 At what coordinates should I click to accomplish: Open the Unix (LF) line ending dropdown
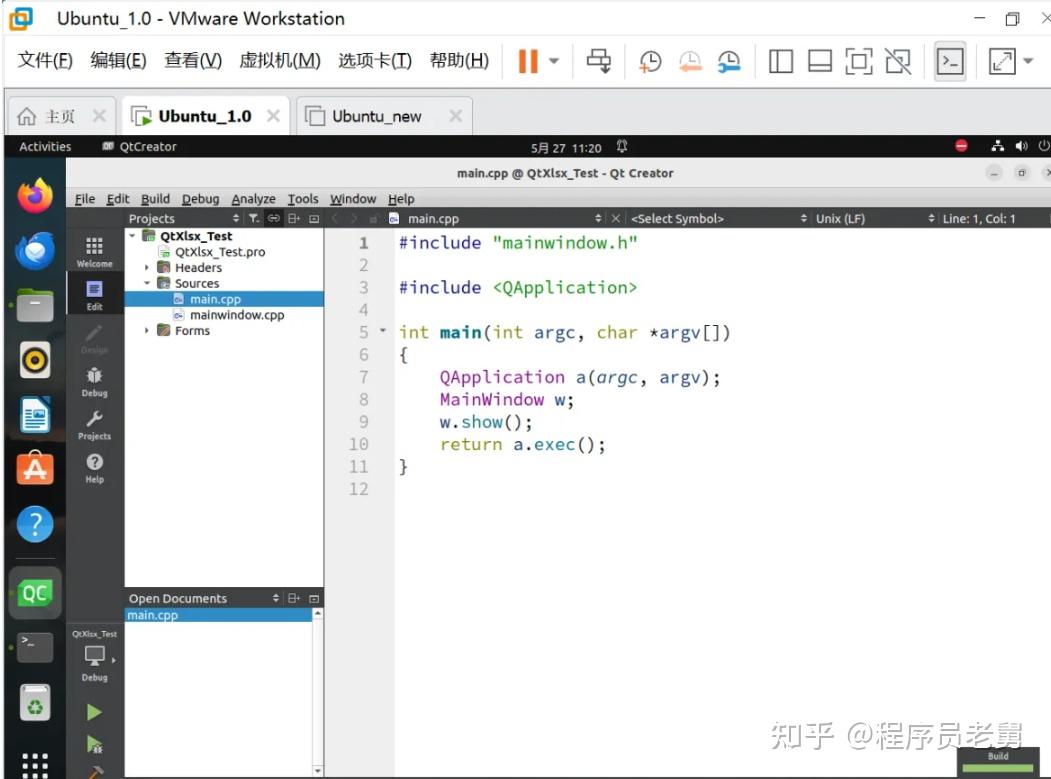tap(875, 219)
